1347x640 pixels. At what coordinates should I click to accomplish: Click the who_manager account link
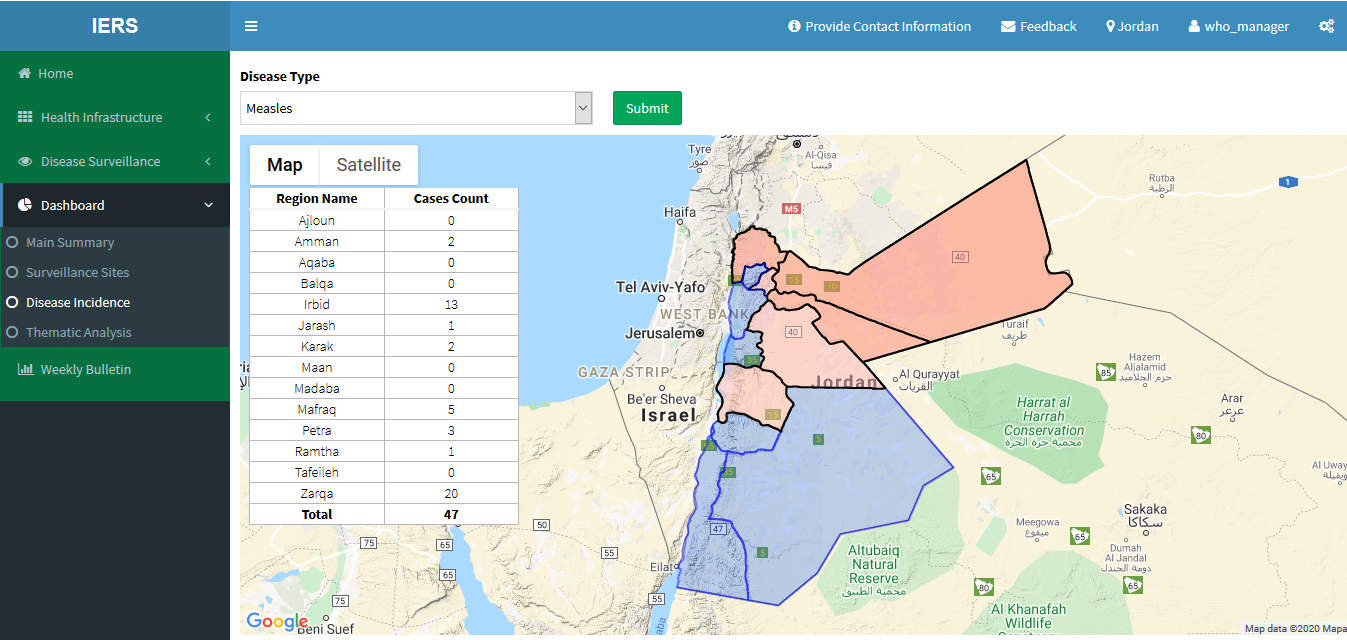click(1239, 27)
